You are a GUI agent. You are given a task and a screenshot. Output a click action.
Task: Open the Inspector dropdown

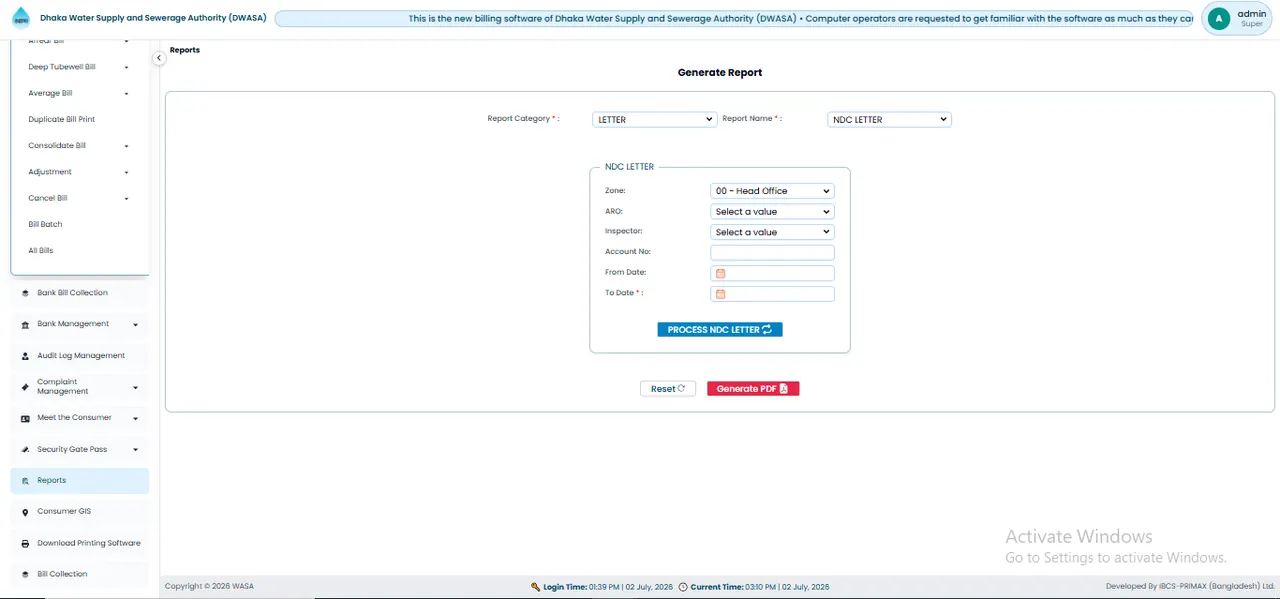click(x=772, y=232)
